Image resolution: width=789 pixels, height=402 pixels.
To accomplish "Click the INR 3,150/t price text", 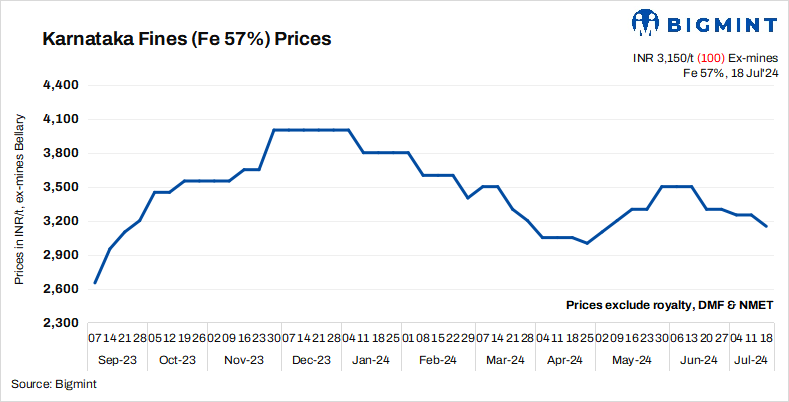I will coord(664,58).
